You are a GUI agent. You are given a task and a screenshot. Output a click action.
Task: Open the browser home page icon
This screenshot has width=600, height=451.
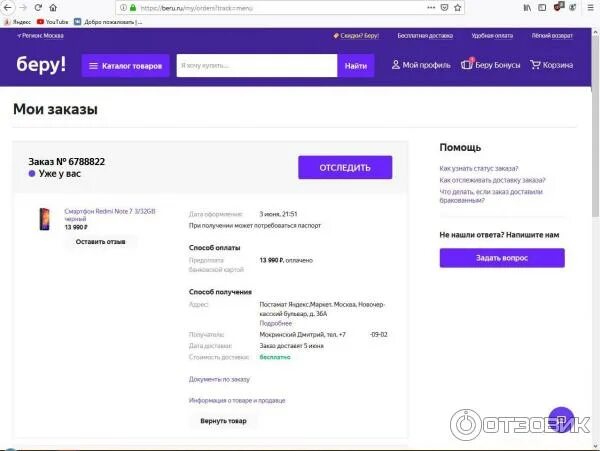[x=53, y=7]
